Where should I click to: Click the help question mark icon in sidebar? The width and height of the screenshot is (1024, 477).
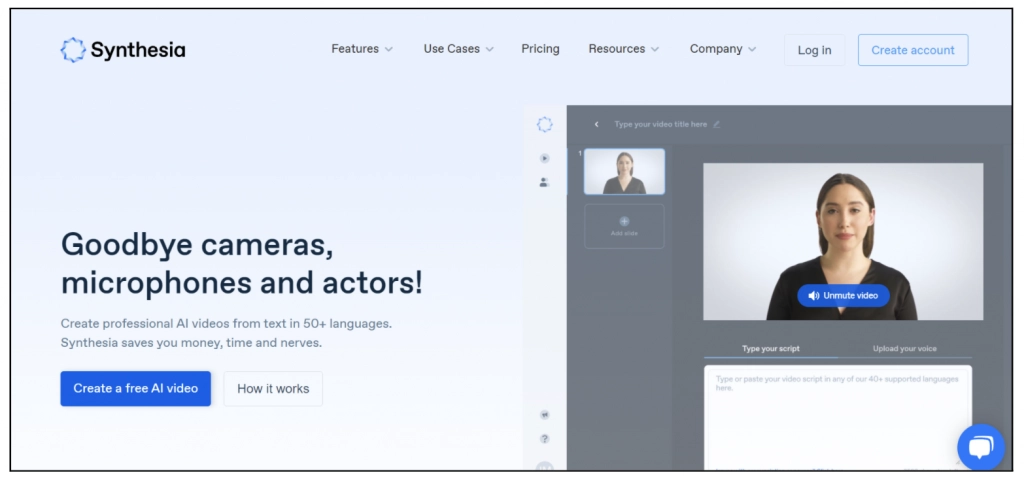click(x=545, y=438)
